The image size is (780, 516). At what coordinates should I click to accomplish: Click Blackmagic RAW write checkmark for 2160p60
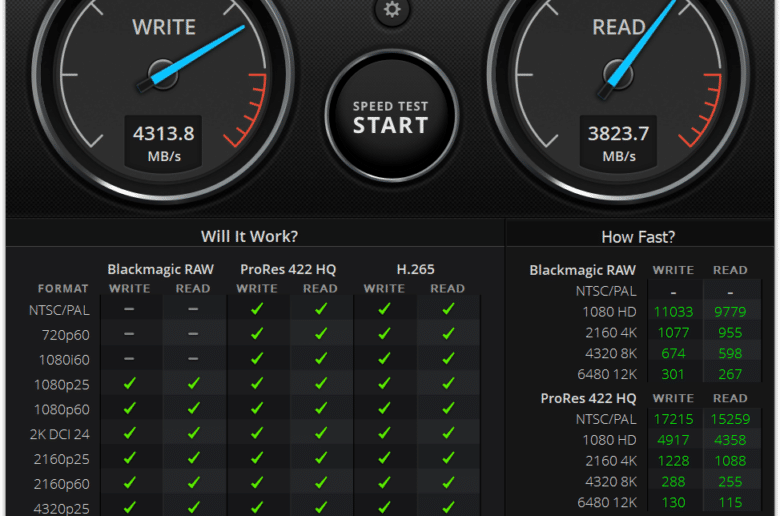(130, 482)
